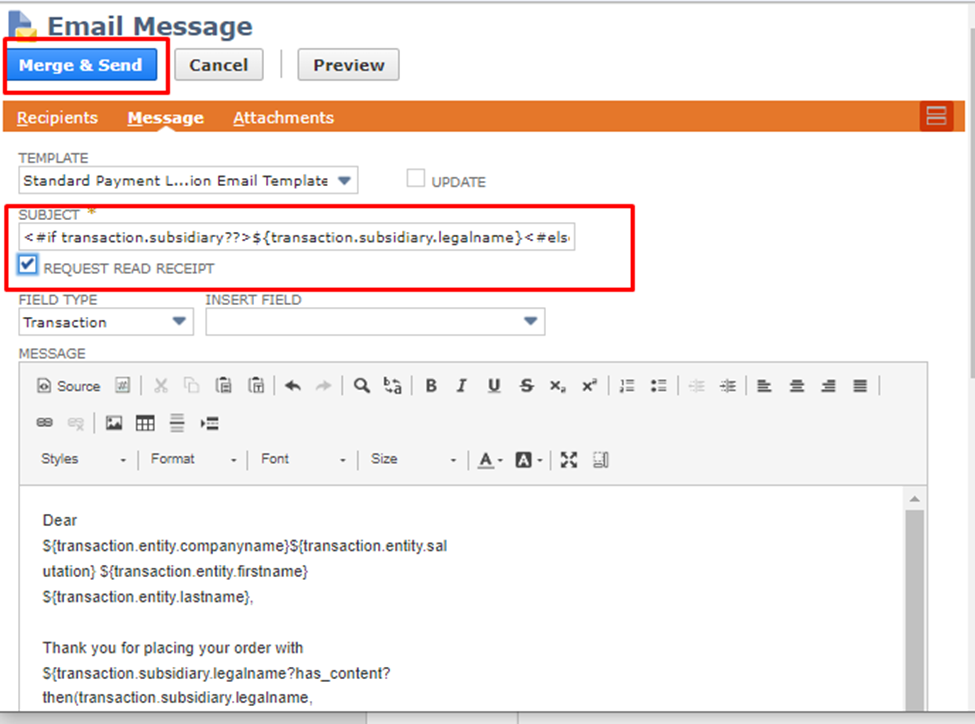
Task: Align text left
Action: (x=764, y=386)
